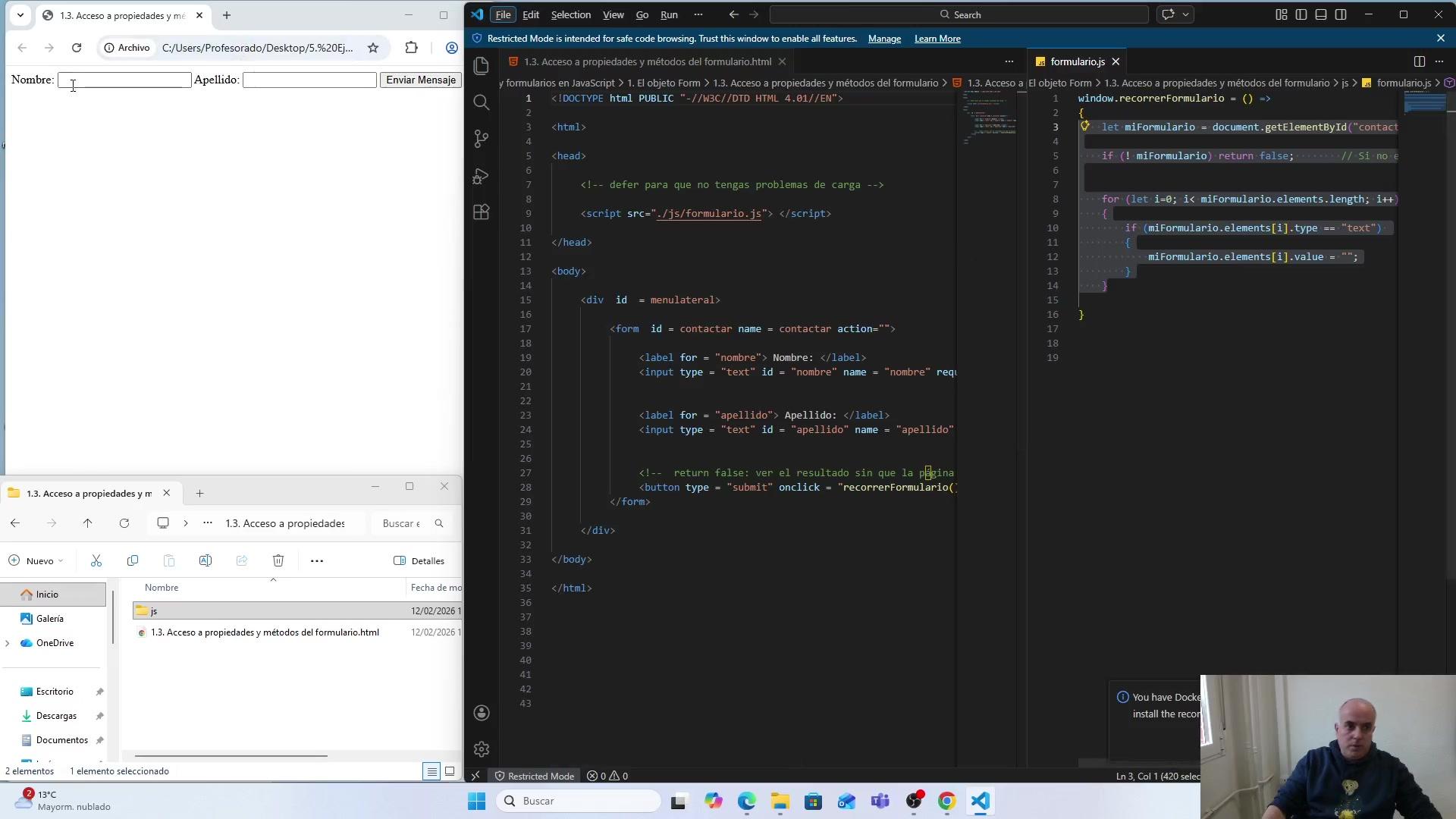
Task: Click the Windows Start button
Action: pyautogui.click(x=476, y=801)
